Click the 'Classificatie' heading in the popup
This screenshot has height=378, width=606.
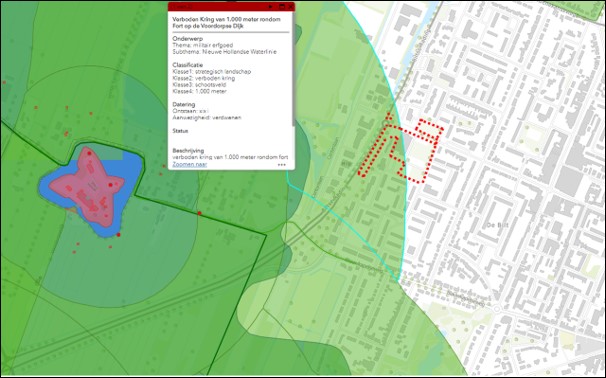click(187, 65)
